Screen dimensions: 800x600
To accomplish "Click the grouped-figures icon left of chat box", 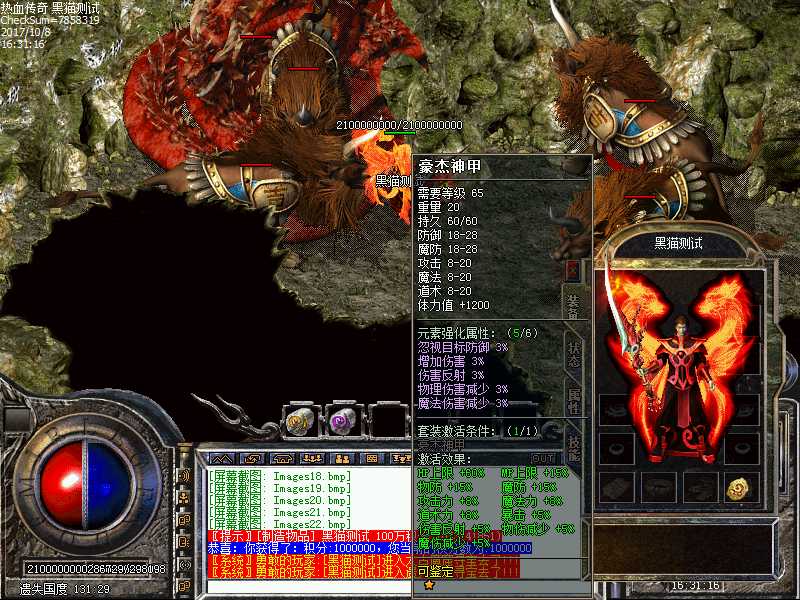I will pos(185,498).
